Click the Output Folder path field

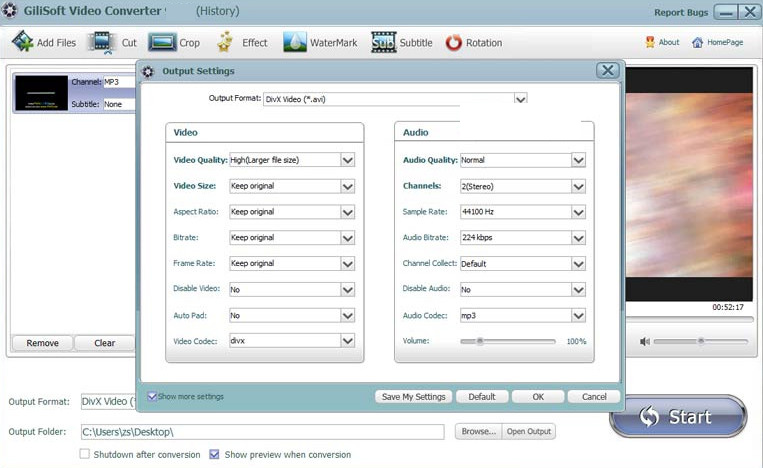pos(262,432)
